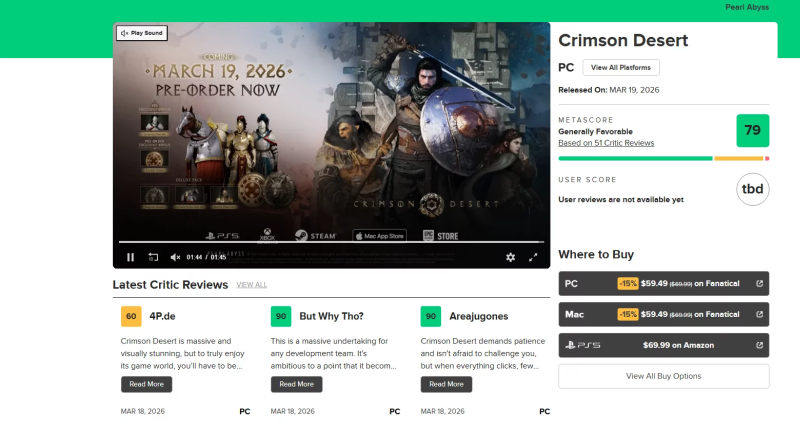Click the 60 score badge for 4P.de
Screen dimensions: 800x424
point(131,316)
